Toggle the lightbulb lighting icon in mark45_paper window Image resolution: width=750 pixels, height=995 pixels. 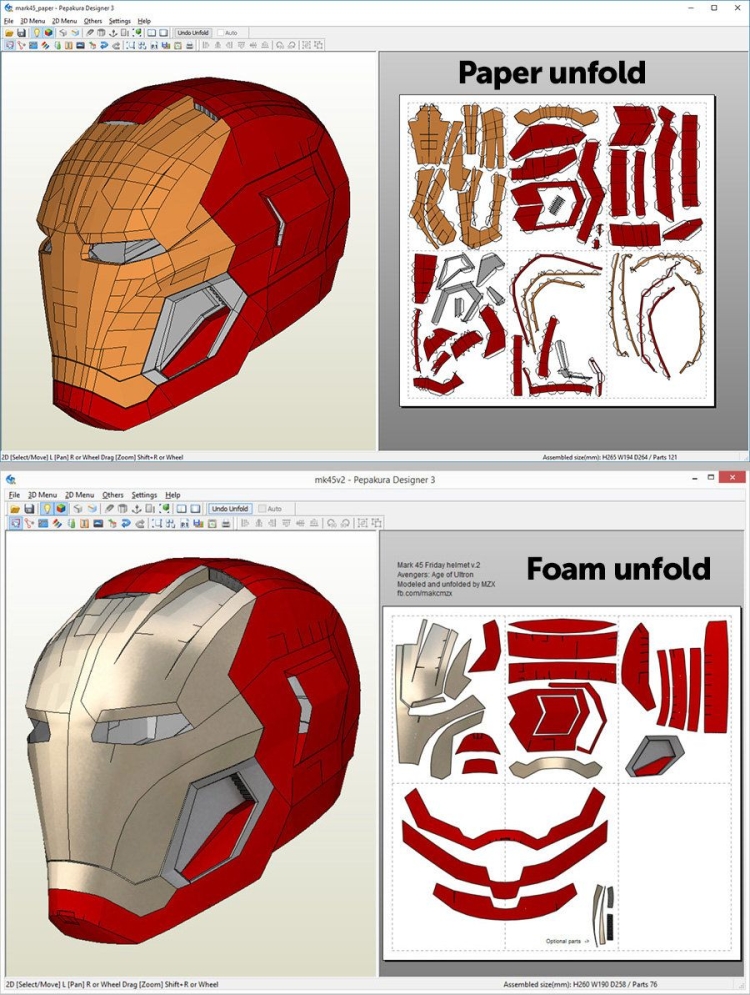pyautogui.click(x=37, y=33)
